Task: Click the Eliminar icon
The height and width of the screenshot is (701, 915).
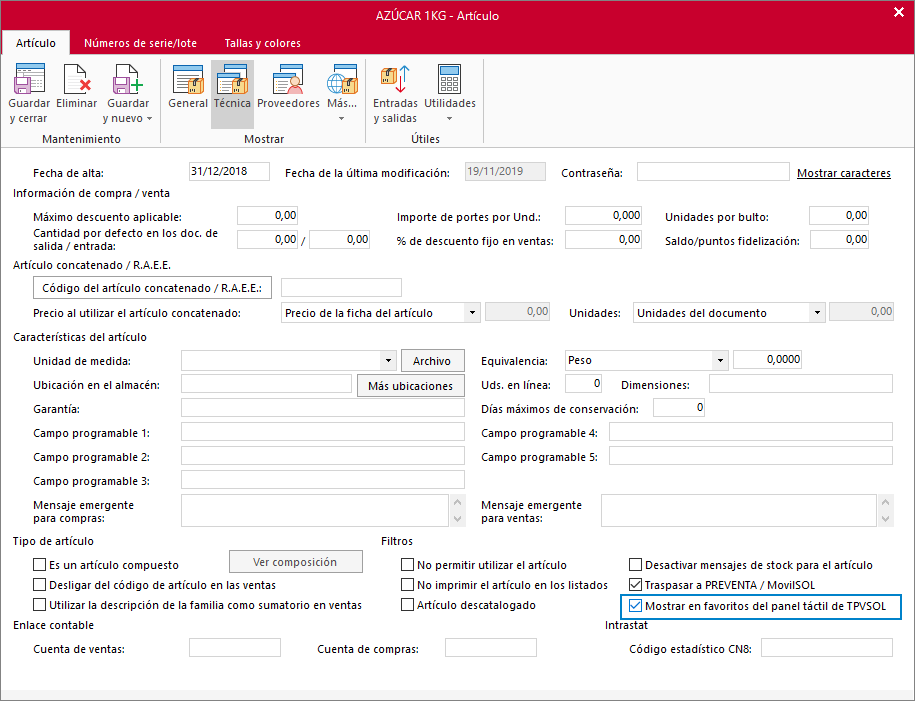Action: click(x=76, y=79)
